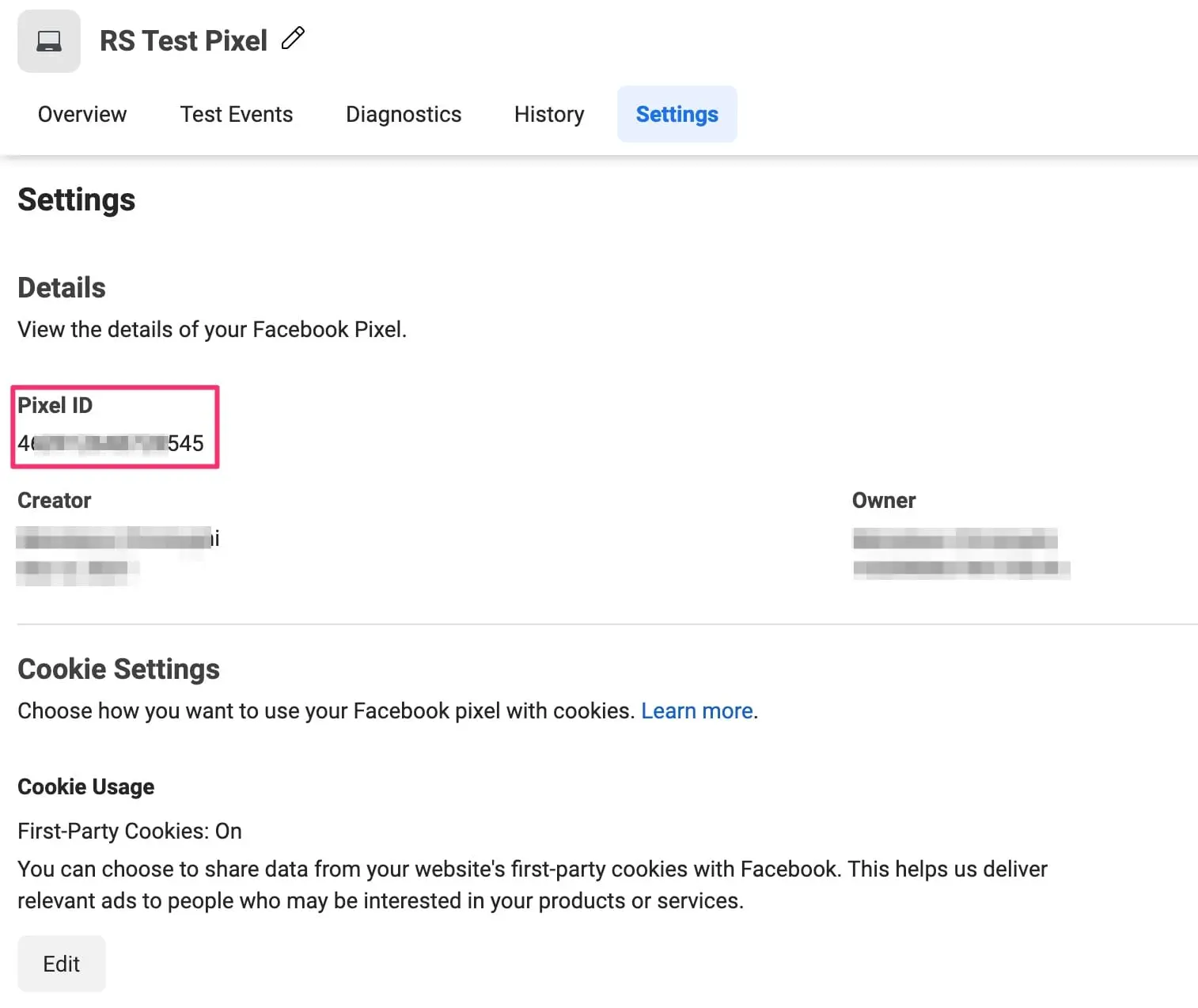This screenshot has width=1198, height=1008.
Task: Click the blurred Owner name
Action: (x=954, y=540)
